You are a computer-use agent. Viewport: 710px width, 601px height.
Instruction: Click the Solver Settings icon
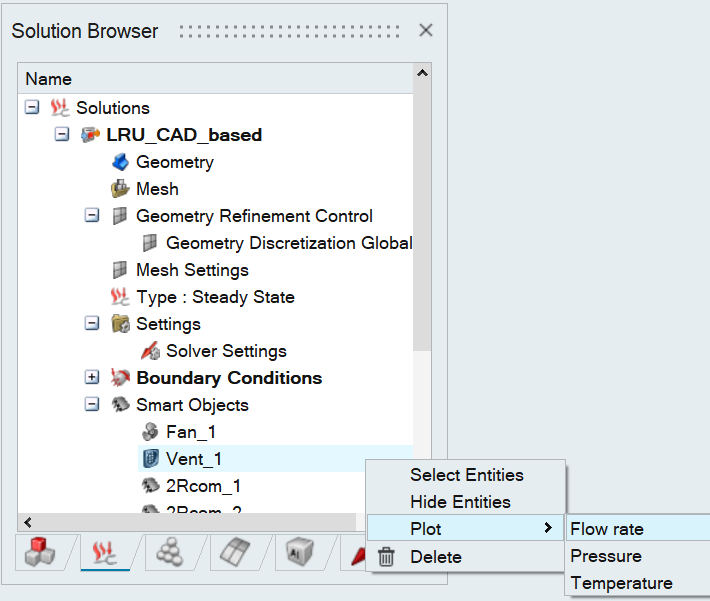(150, 351)
